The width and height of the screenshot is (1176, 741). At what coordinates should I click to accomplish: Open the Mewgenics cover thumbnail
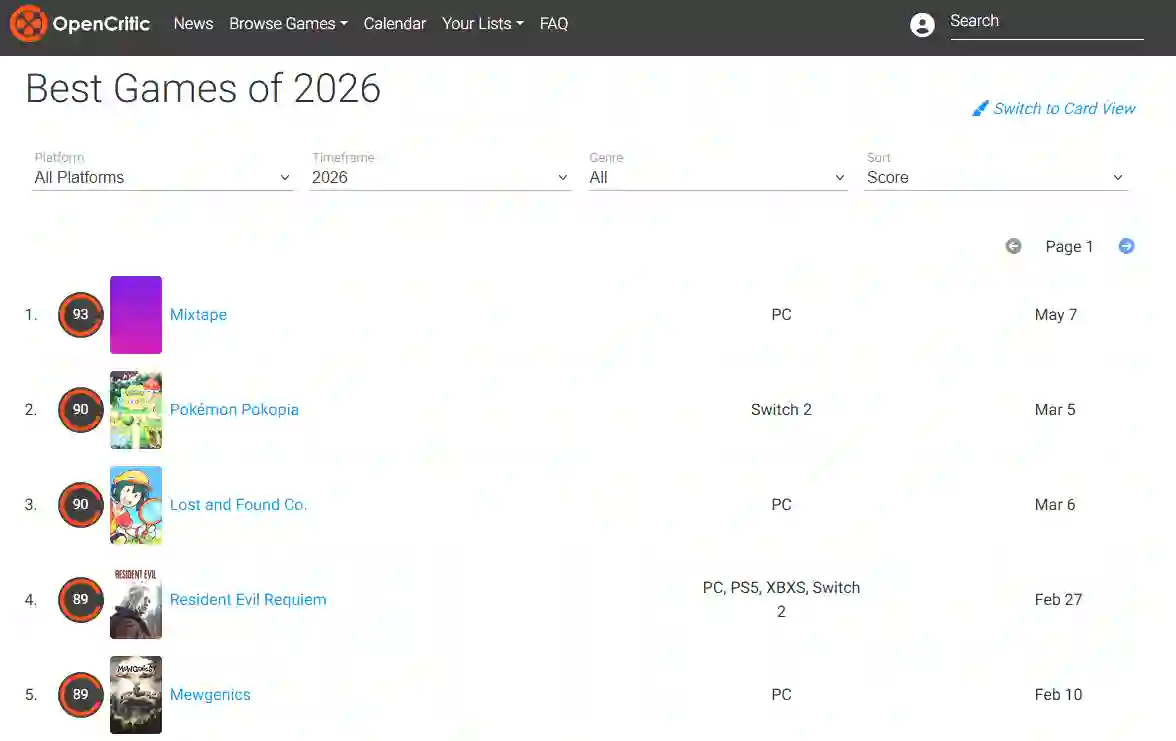coord(136,695)
